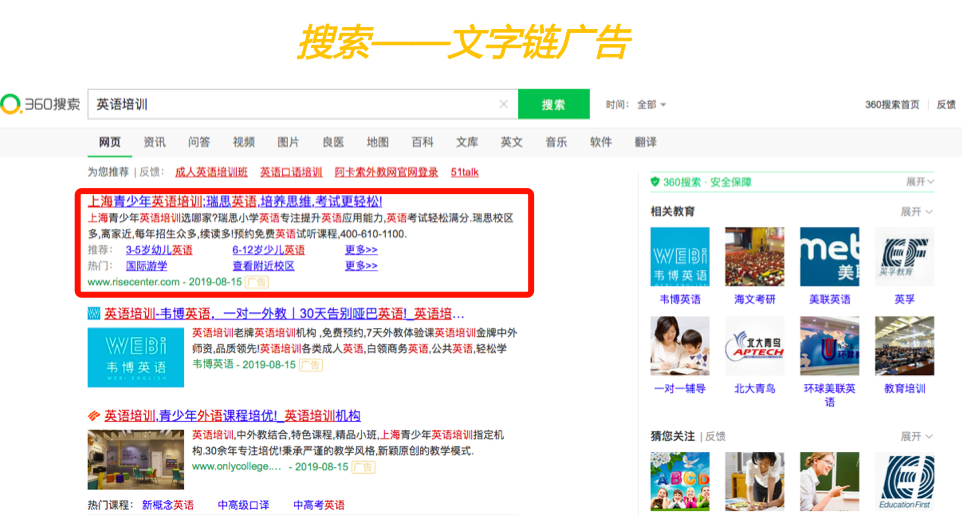
Task: Select the 网页 tab
Action: (x=110, y=142)
